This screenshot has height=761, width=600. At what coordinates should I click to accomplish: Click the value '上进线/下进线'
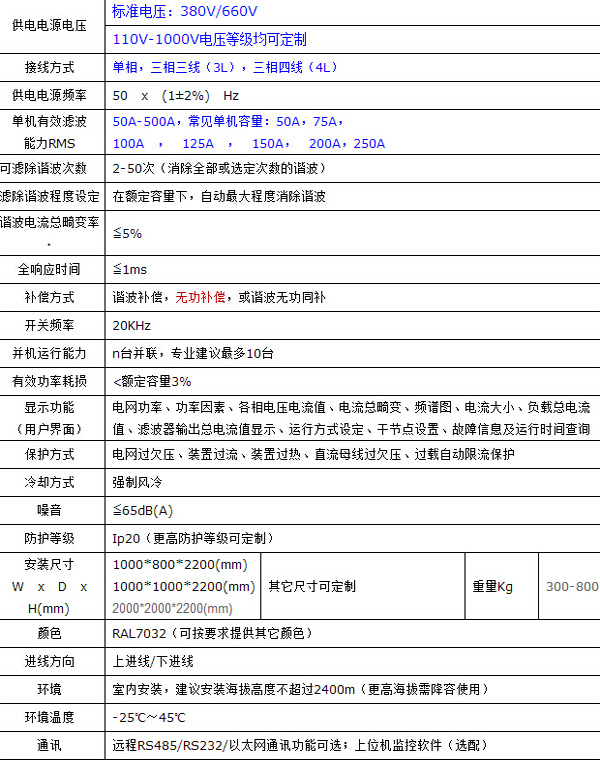coord(153,662)
